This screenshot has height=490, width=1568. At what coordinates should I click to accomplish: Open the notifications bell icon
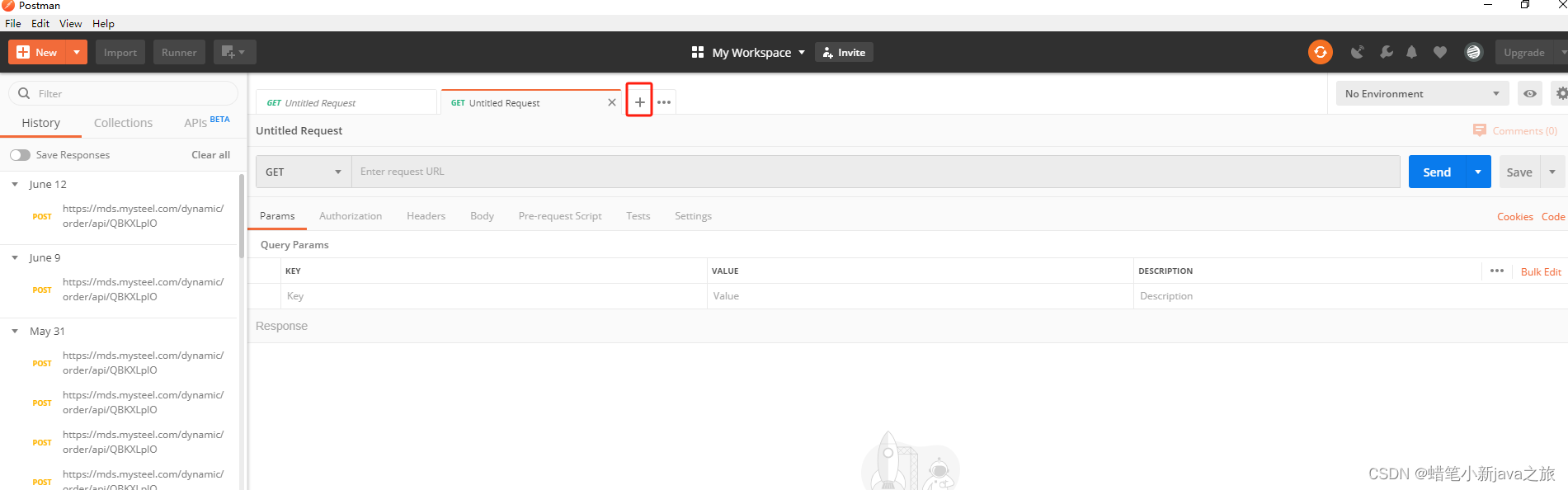pyautogui.click(x=1412, y=52)
